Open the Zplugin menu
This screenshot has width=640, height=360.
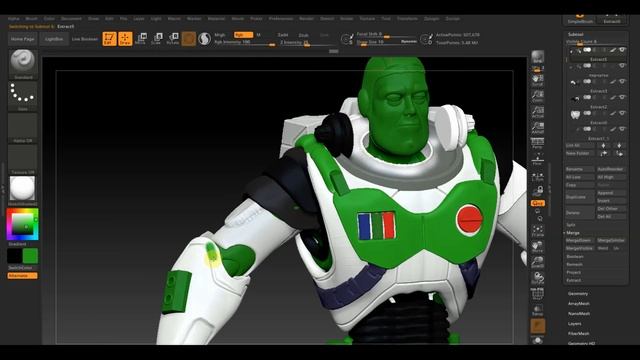pyautogui.click(x=431, y=19)
